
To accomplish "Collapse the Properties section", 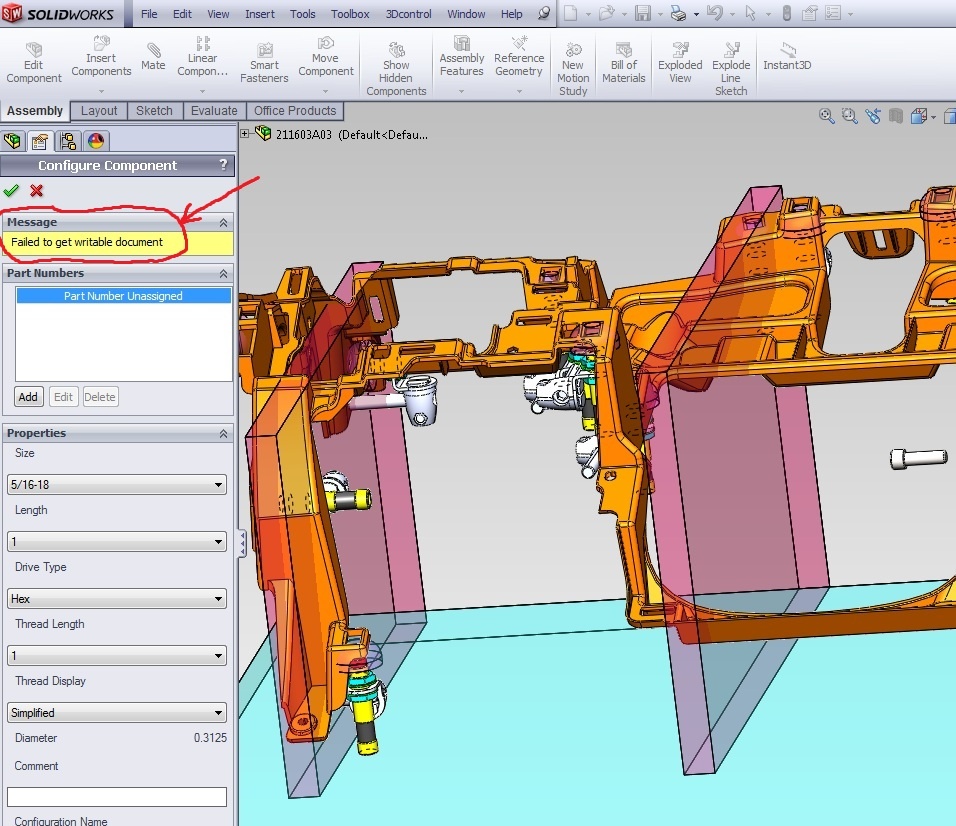I will click(x=223, y=433).
